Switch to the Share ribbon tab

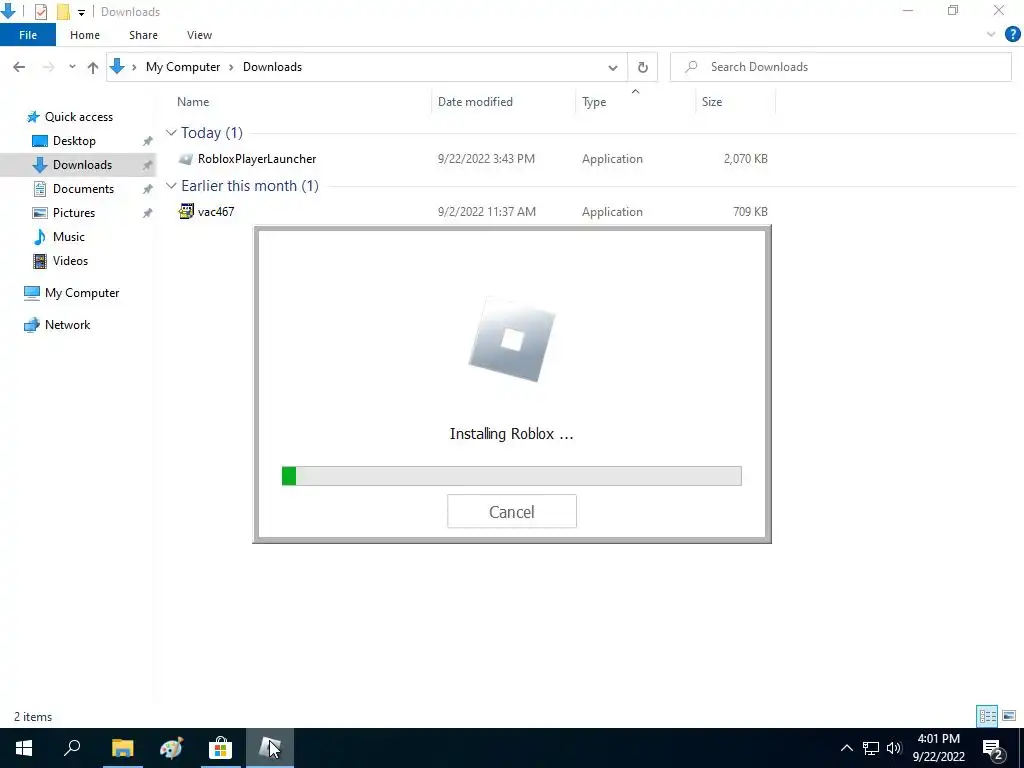[143, 35]
